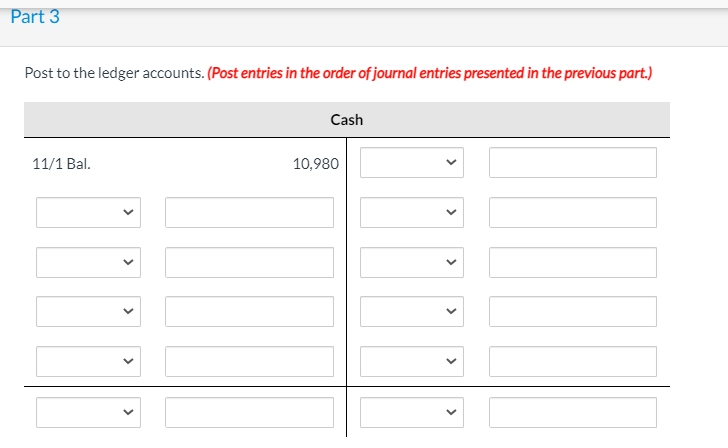This screenshot has width=728, height=448.
Task: Click the credit amount field beside 10,980
Action: pyautogui.click(x=572, y=163)
